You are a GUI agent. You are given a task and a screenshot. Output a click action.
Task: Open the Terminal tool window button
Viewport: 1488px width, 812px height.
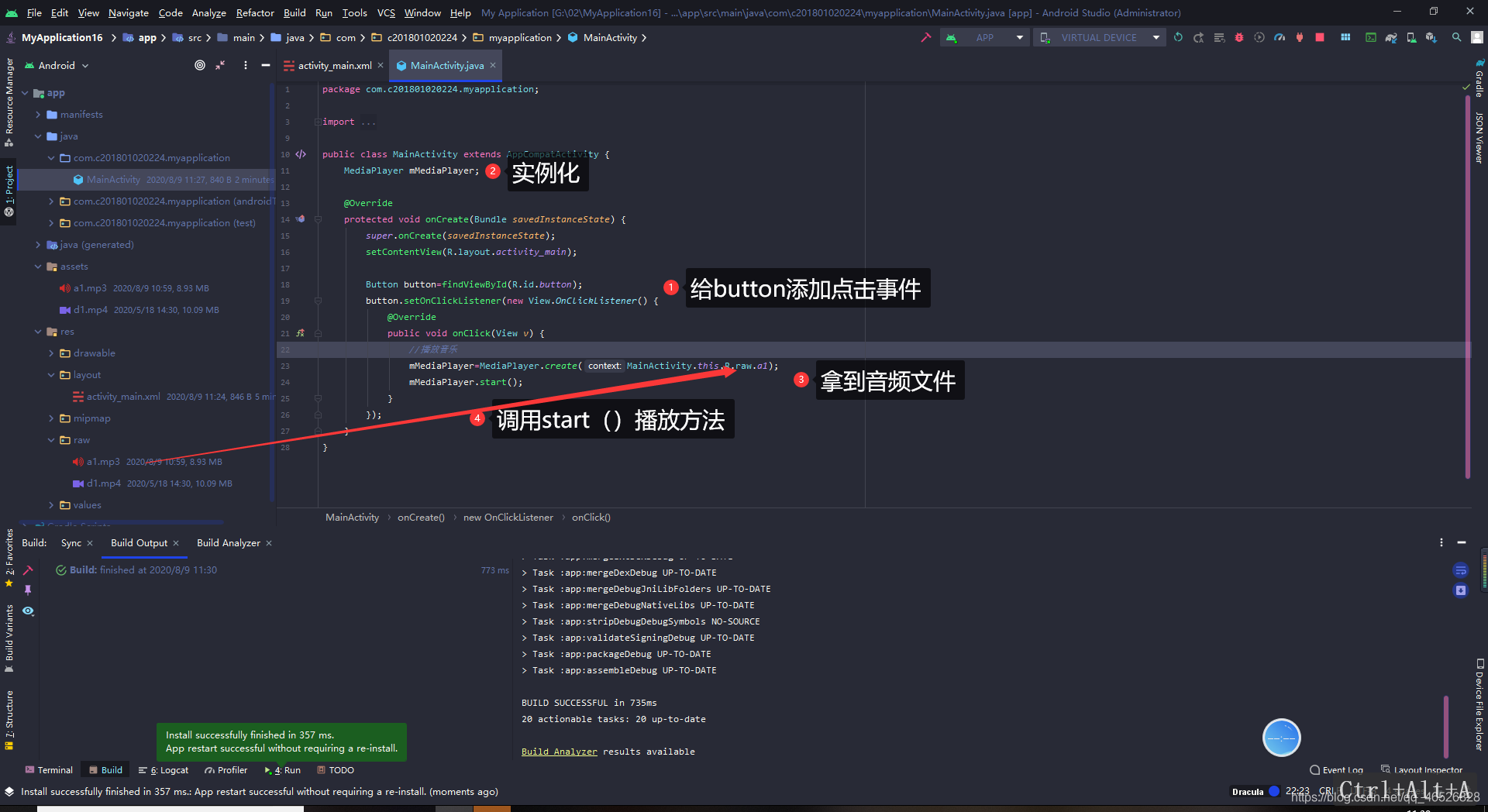pyautogui.click(x=49, y=770)
